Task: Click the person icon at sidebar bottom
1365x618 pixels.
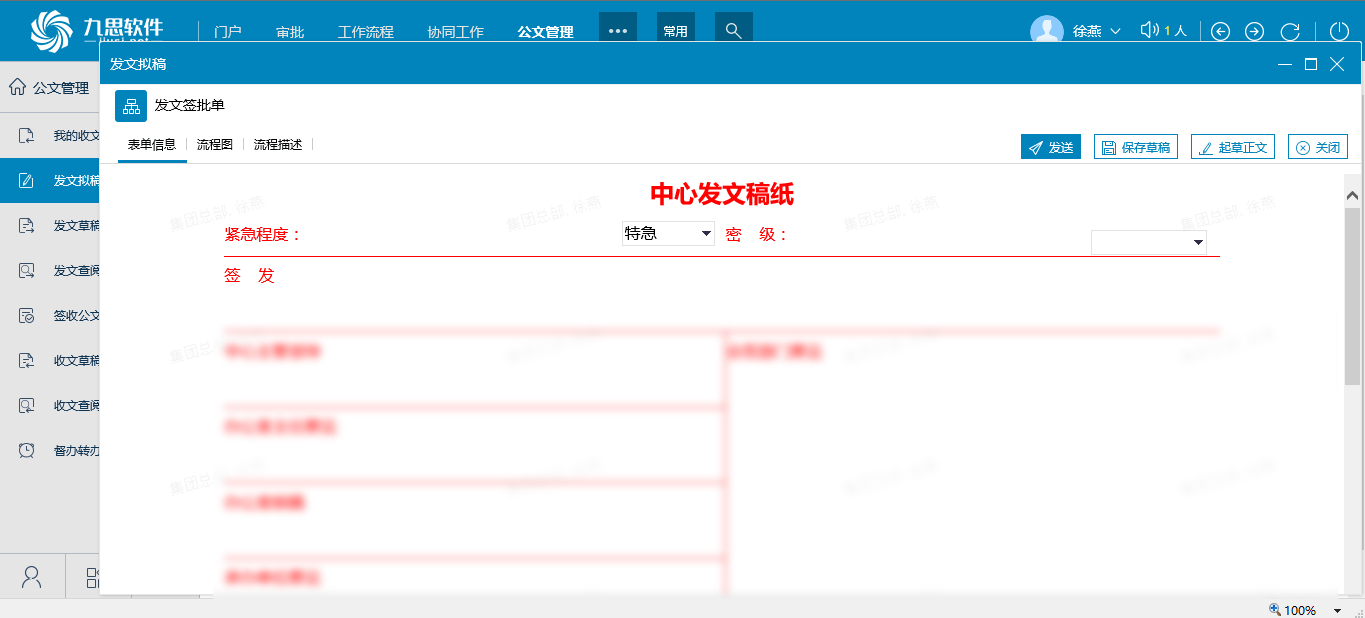Action: click(32, 577)
